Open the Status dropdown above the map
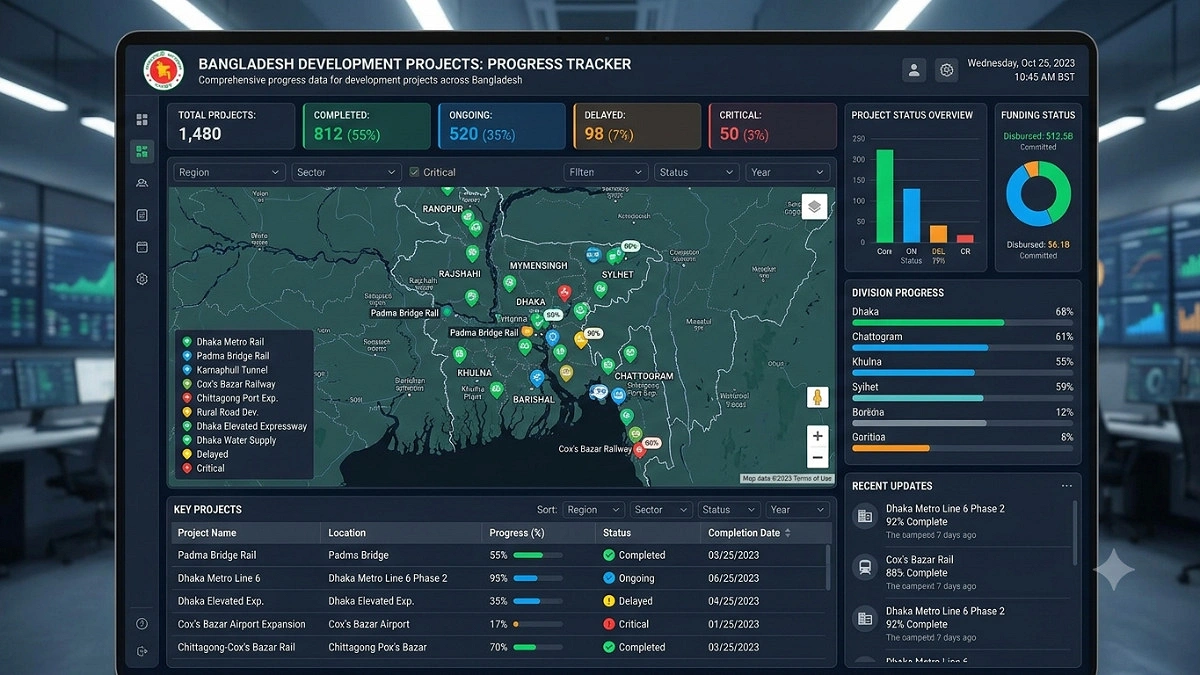Image resolution: width=1200 pixels, height=675 pixels. (x=697, y=172)
